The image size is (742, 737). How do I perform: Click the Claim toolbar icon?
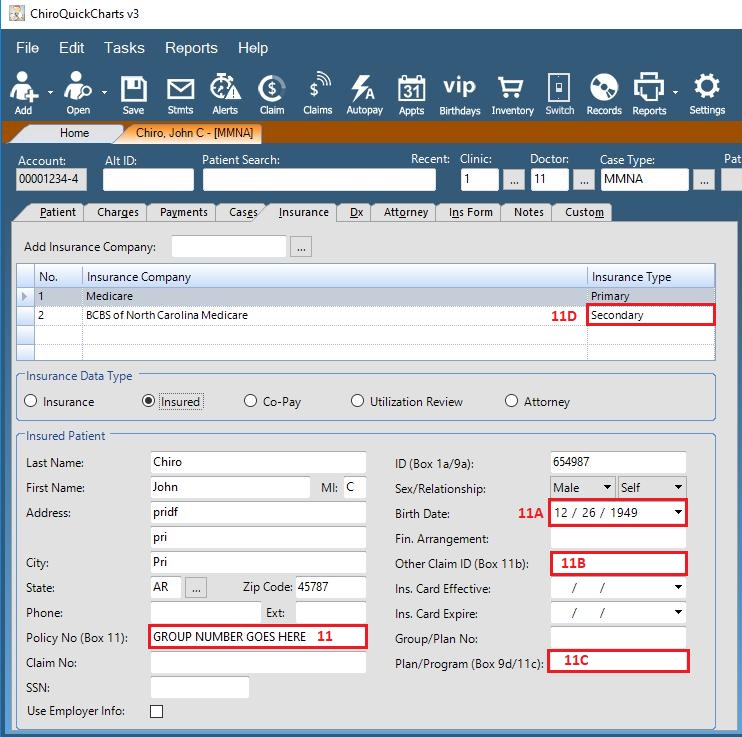(271, 94)
